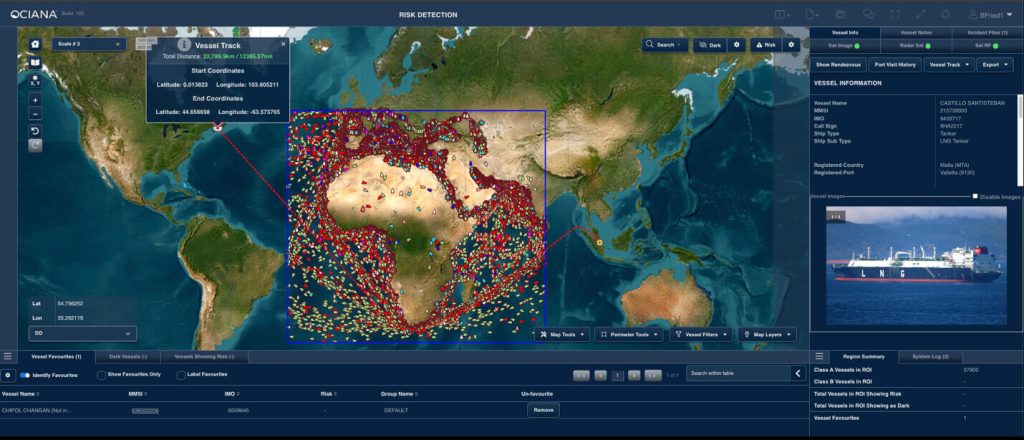
Task: Open the chat messages icon
Action: (x=868, y=14)
